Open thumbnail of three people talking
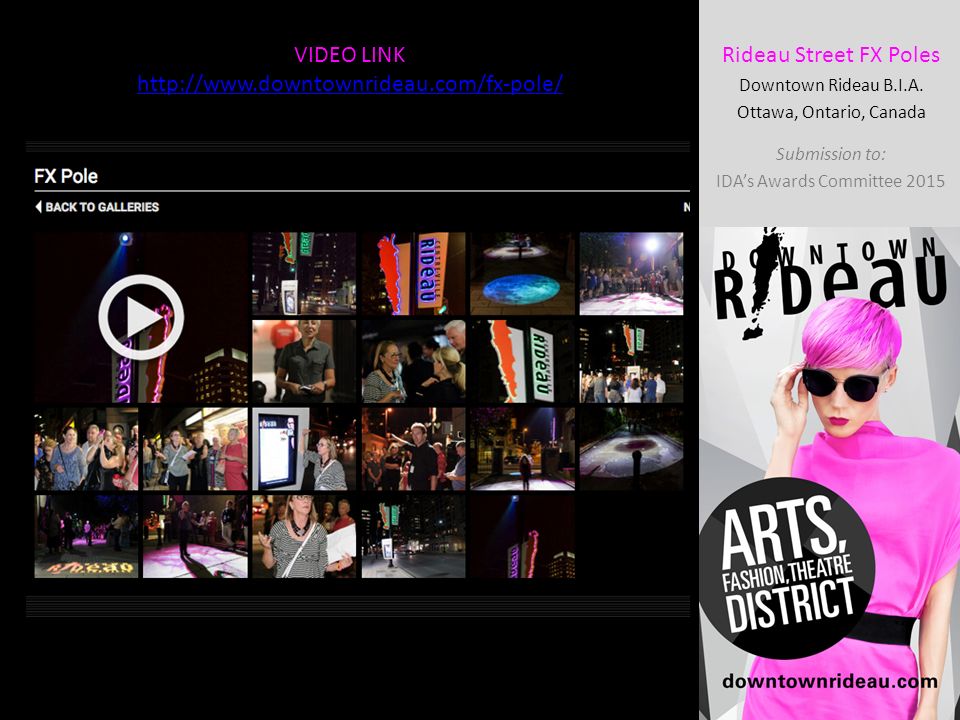Viewport: 960px width, 720px height. point(413,361)
